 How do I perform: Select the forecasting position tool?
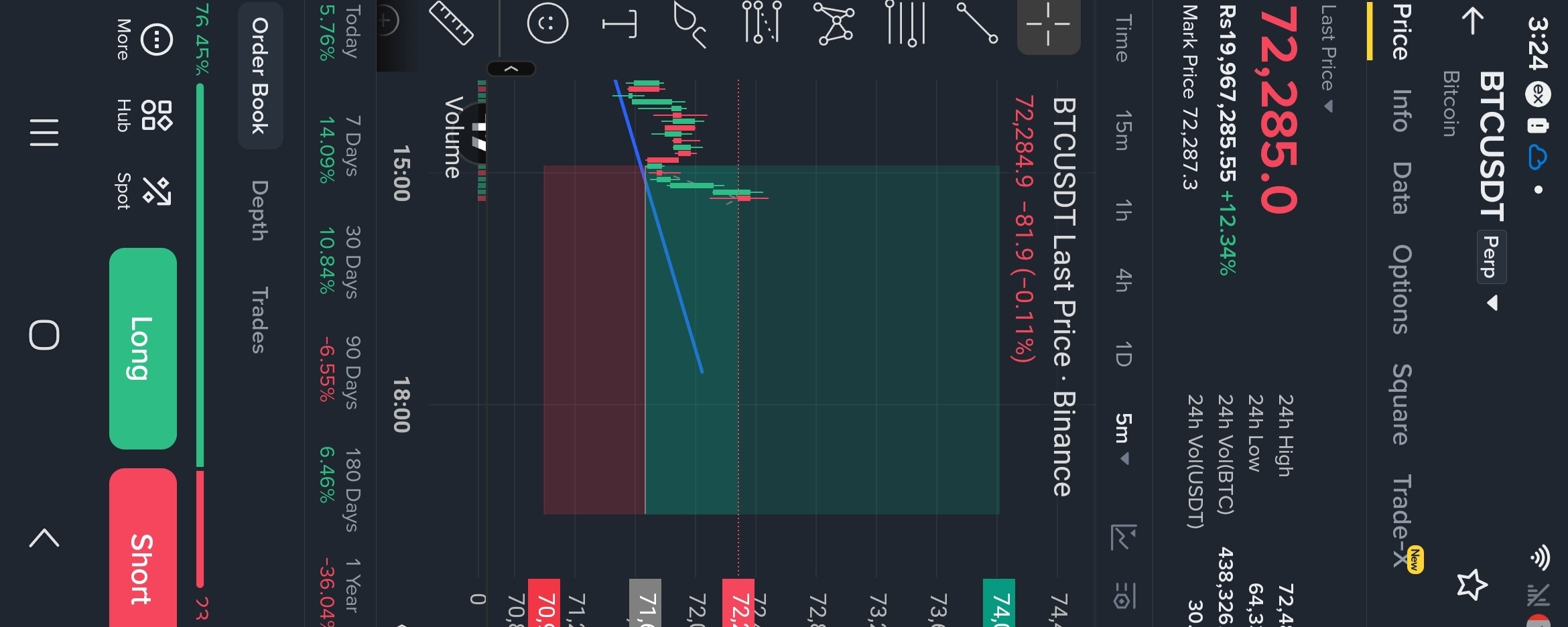tap(762, 23)
